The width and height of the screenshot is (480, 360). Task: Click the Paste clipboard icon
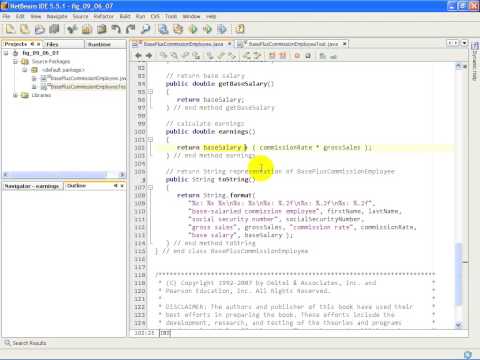click(101, 29)
